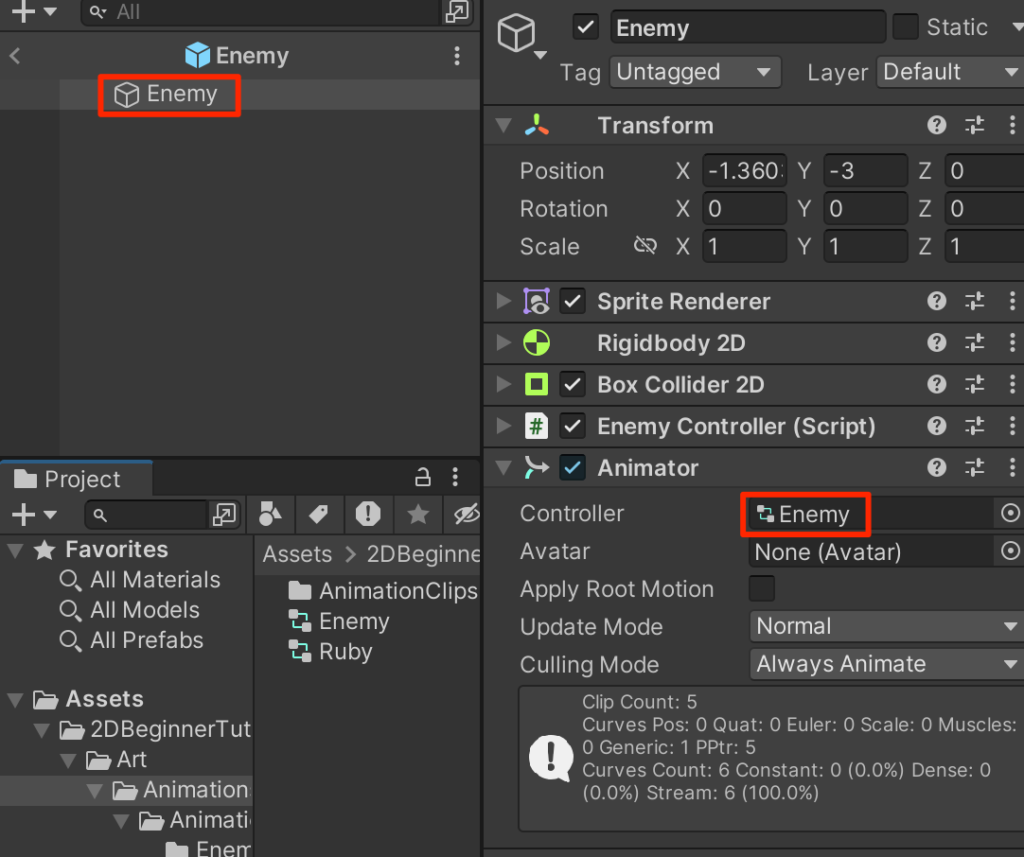Select the Enemy object in the Hierarchy

(x=167, y=94)
